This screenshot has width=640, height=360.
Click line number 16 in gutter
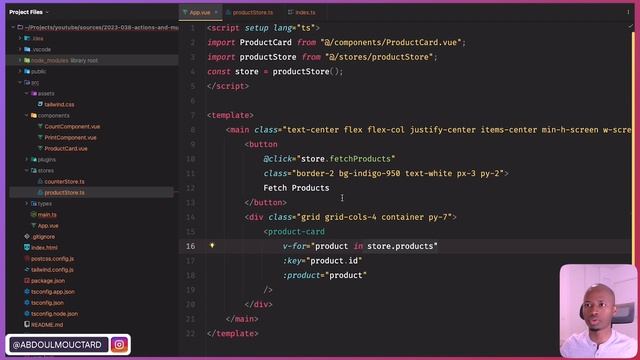[191, 246]
